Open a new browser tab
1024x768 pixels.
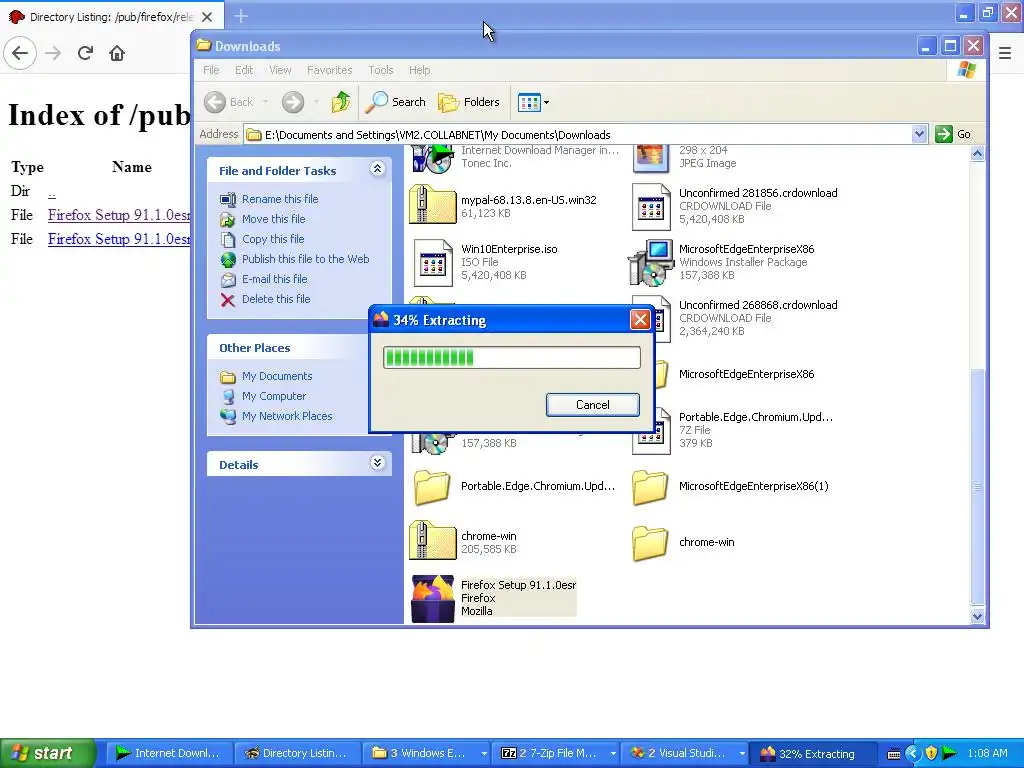pyautogui.click(x=241, y=16)
